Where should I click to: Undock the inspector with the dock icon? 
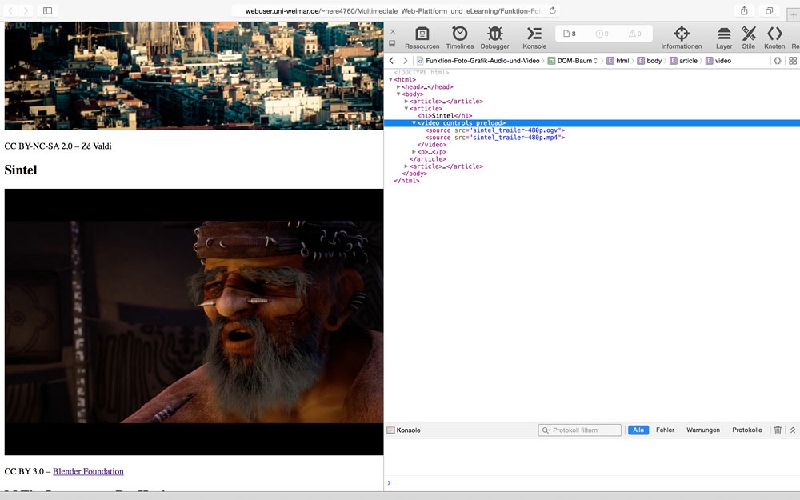pyautogui.click(x=392, y=43)
